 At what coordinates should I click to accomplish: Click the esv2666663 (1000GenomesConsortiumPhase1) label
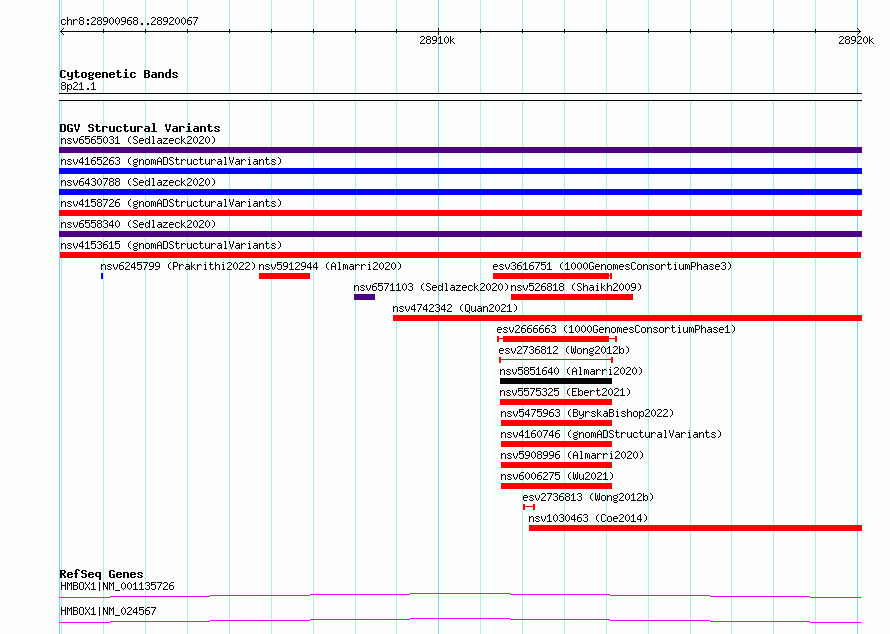tap(616, 329)
